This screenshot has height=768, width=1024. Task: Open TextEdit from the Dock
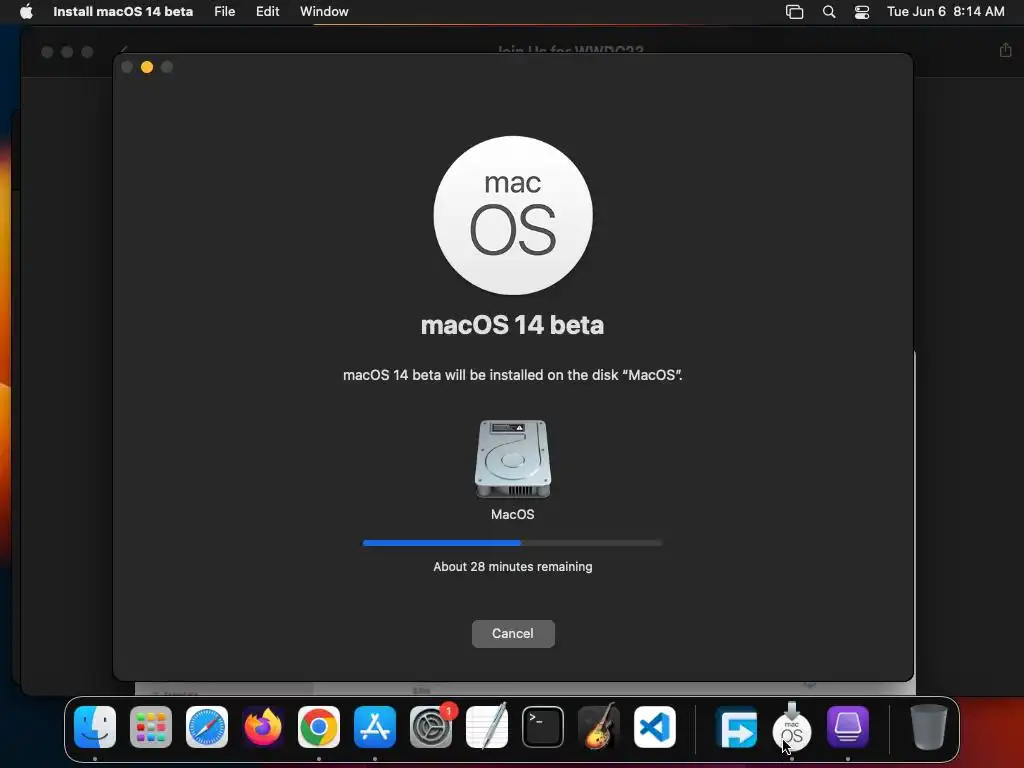pos(487,726)
